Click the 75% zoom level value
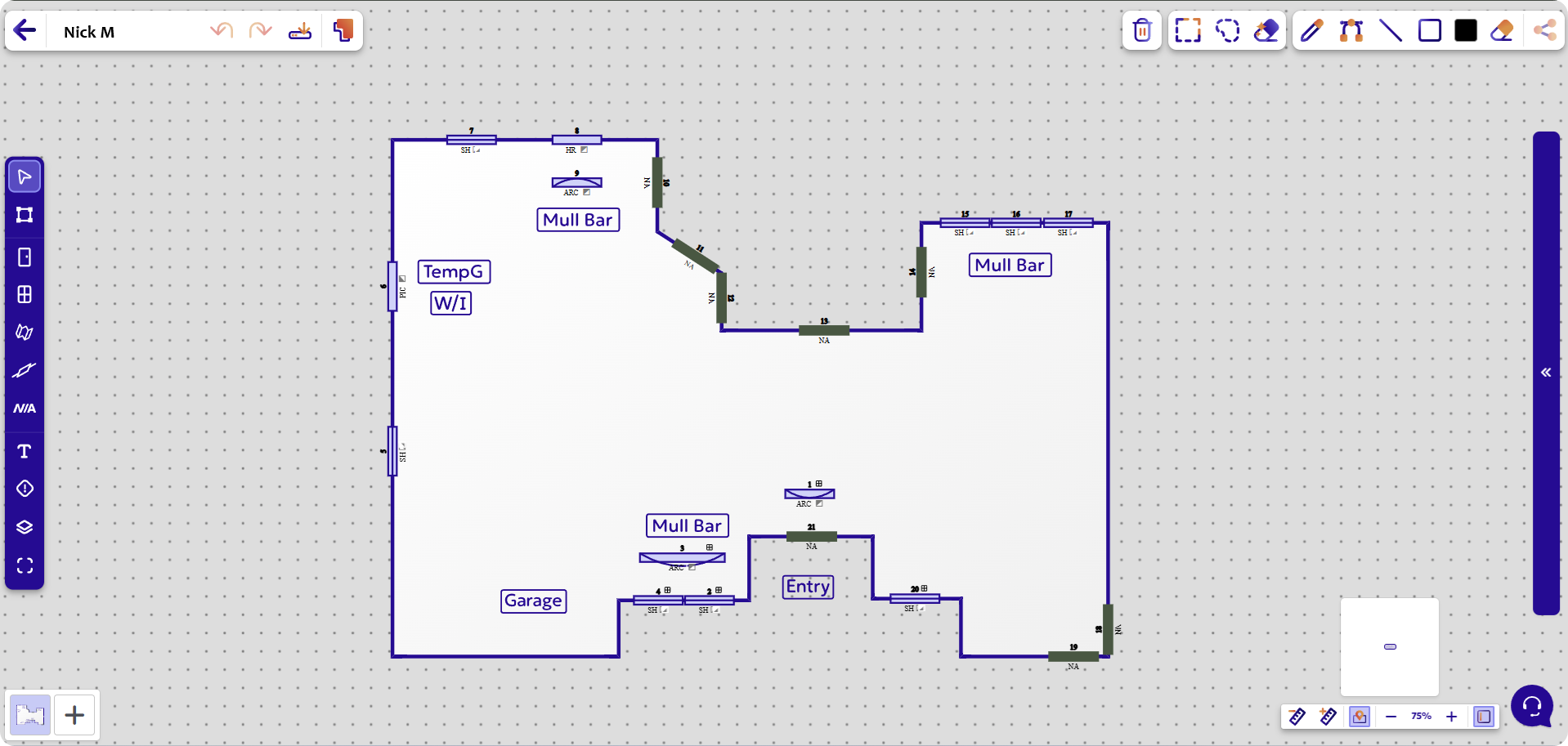 pos(1421,717)
